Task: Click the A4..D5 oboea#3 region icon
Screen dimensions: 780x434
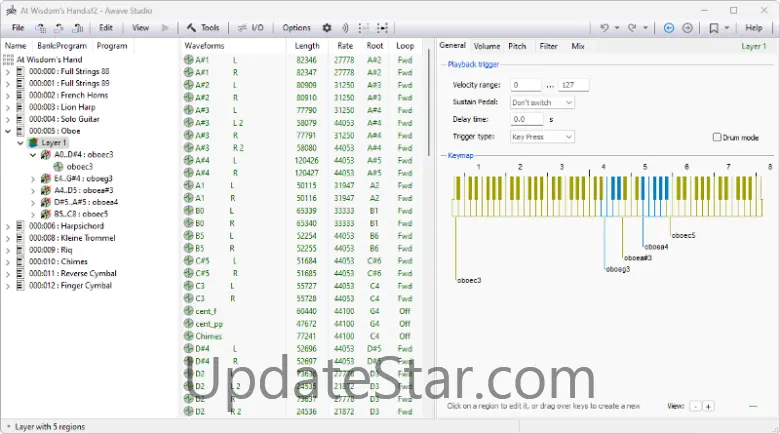Action: point(46,190)
